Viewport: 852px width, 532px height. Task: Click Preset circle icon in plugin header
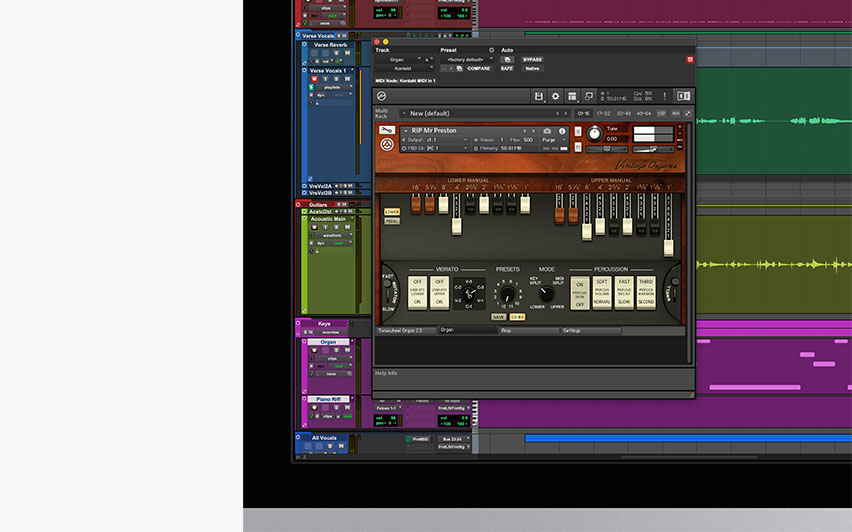coord(491,50)
